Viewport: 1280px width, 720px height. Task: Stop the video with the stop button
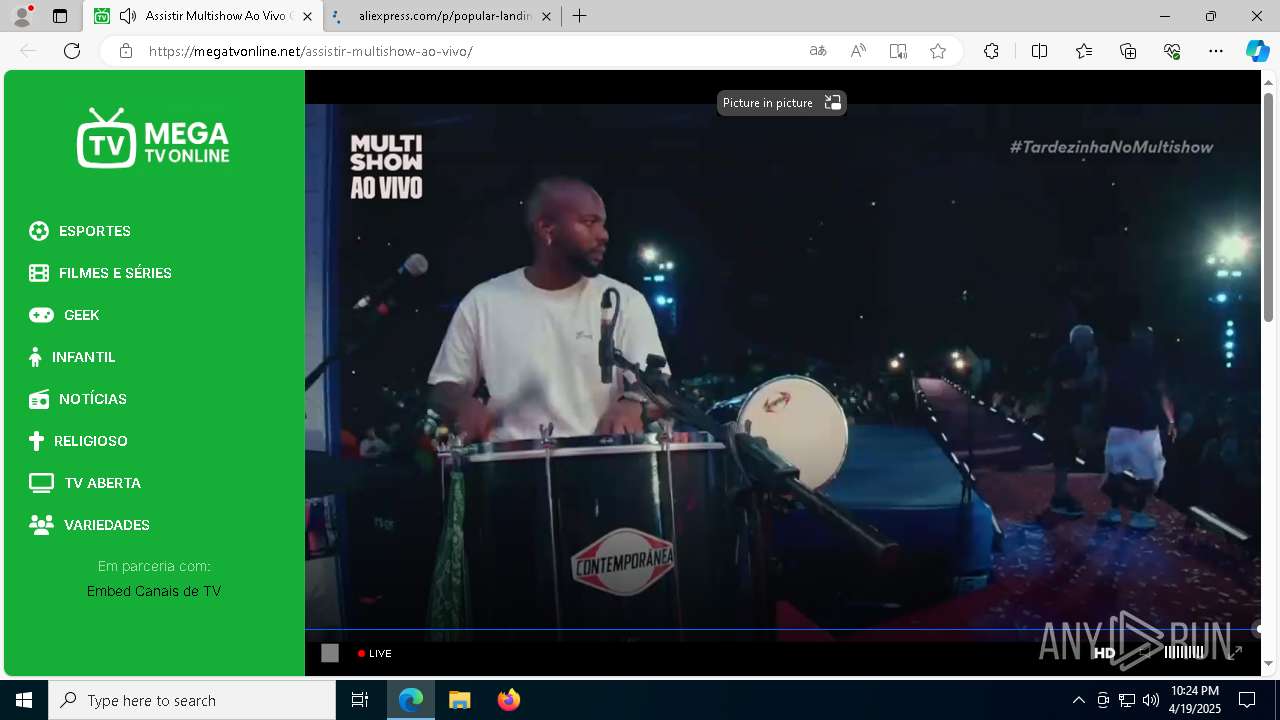coord(330,653)
